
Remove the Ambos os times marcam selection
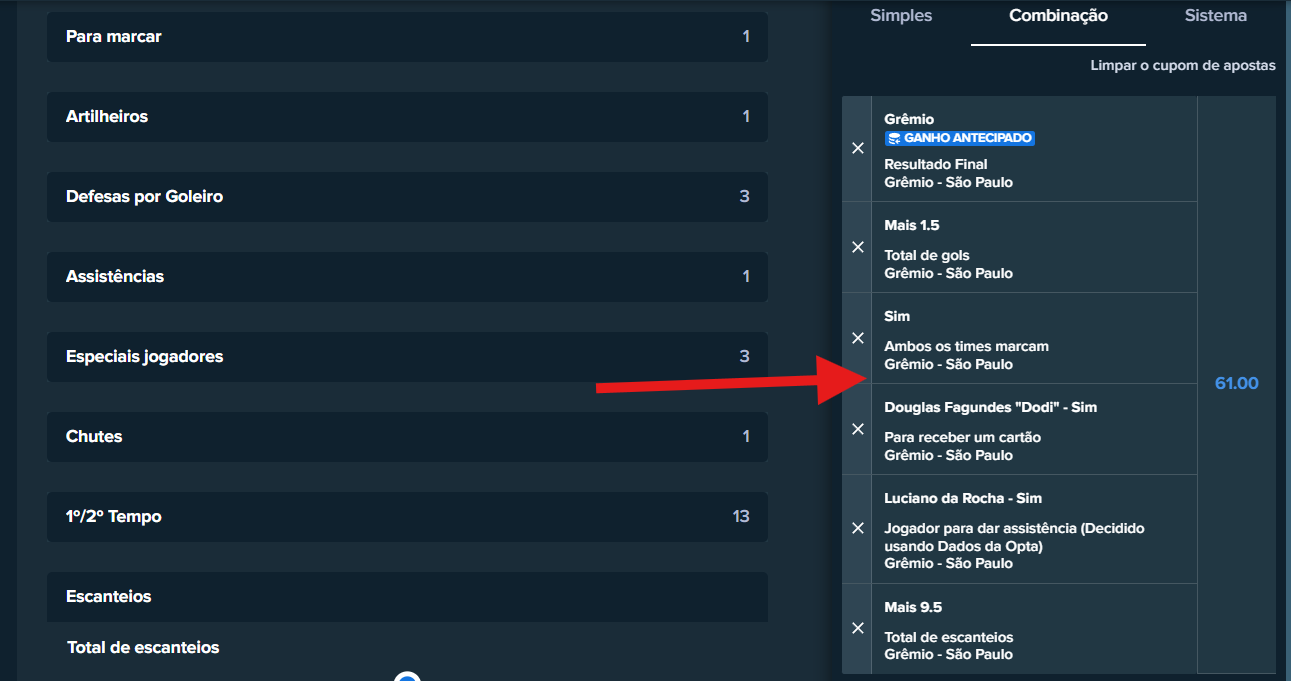[857, 338]
